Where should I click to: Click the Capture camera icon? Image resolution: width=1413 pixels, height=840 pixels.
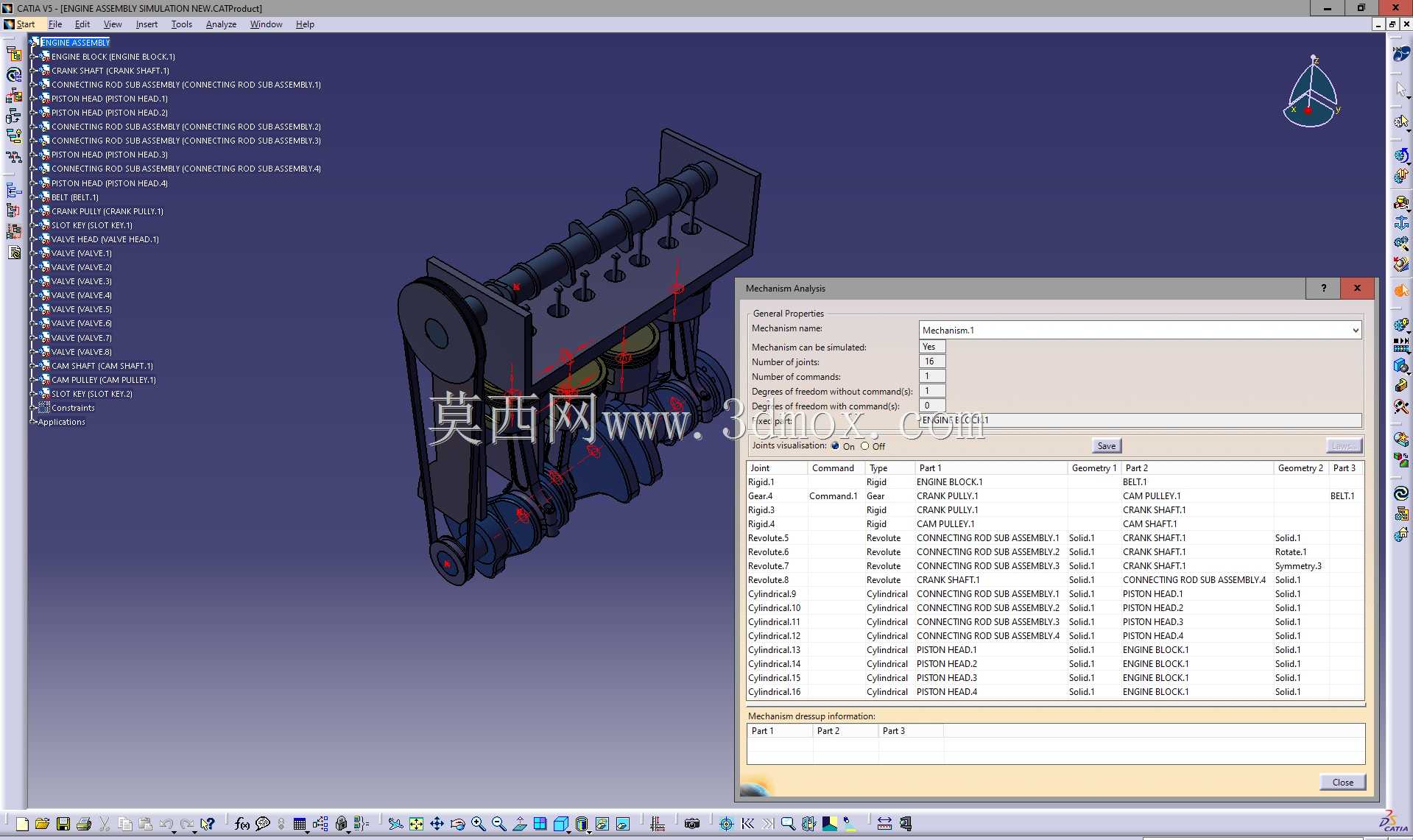pyautogui.click(x=691, y=824)
